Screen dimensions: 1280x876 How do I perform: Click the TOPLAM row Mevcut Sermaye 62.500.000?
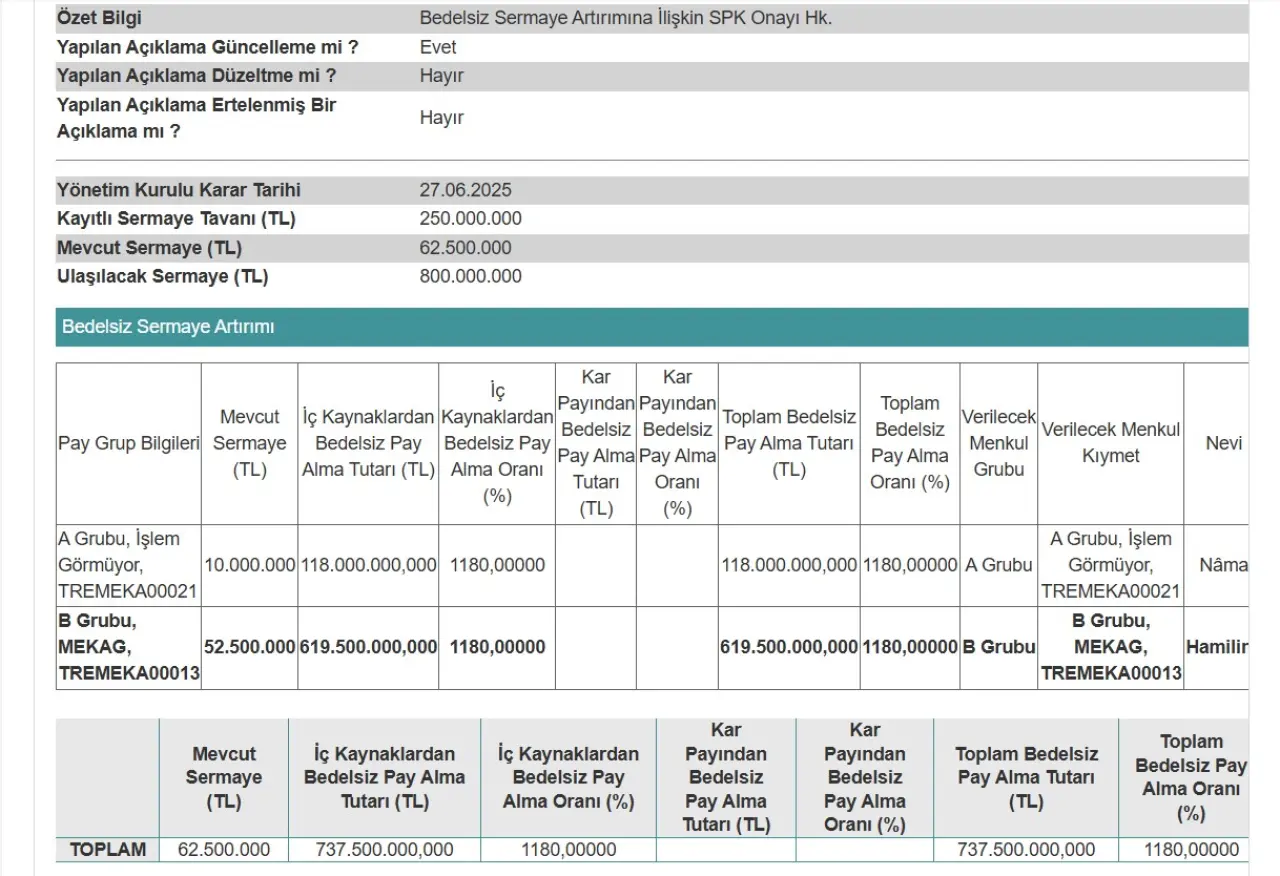tap(224, 850)
